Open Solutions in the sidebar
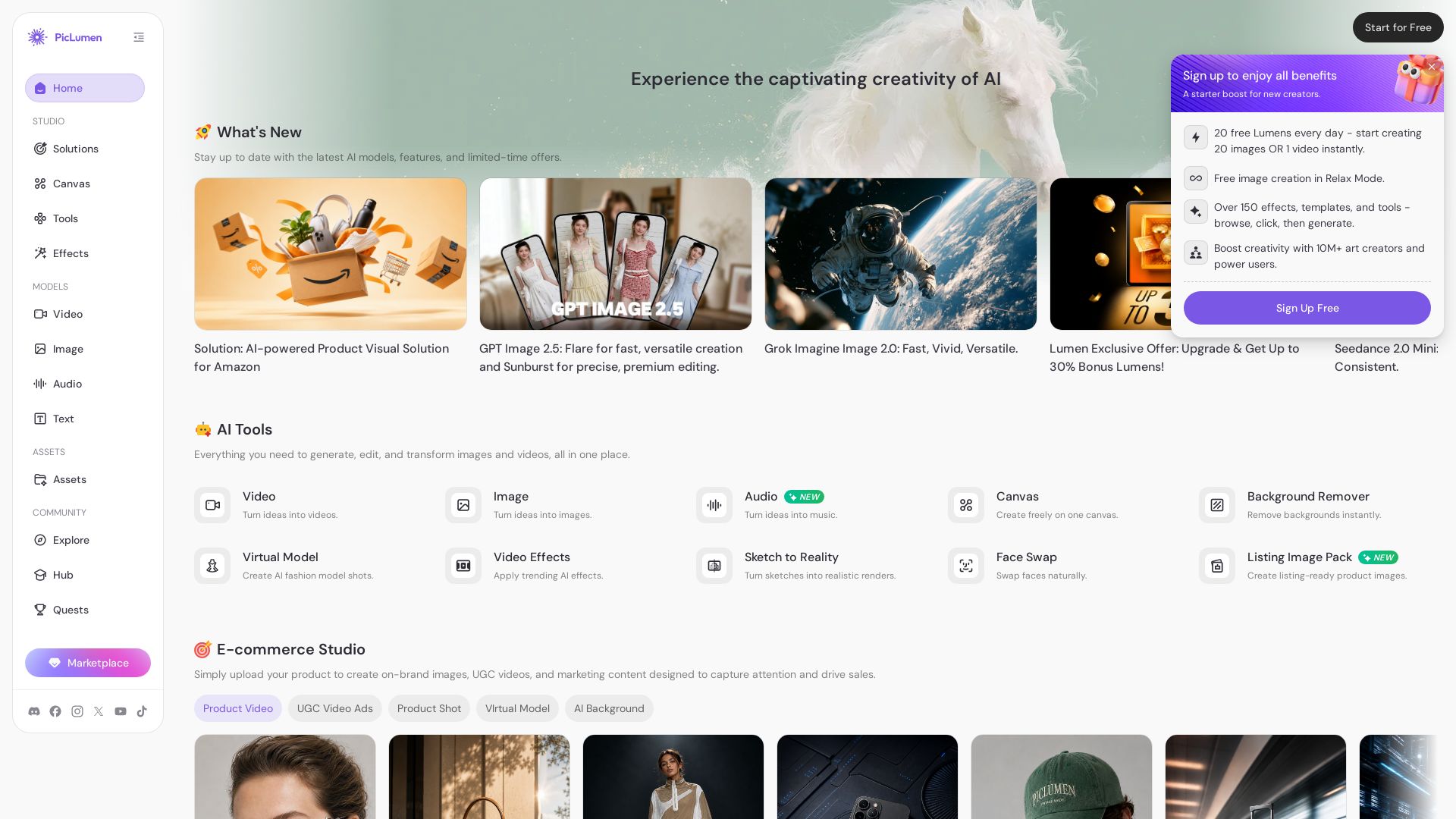The image size is (1456, 819). 85,149
